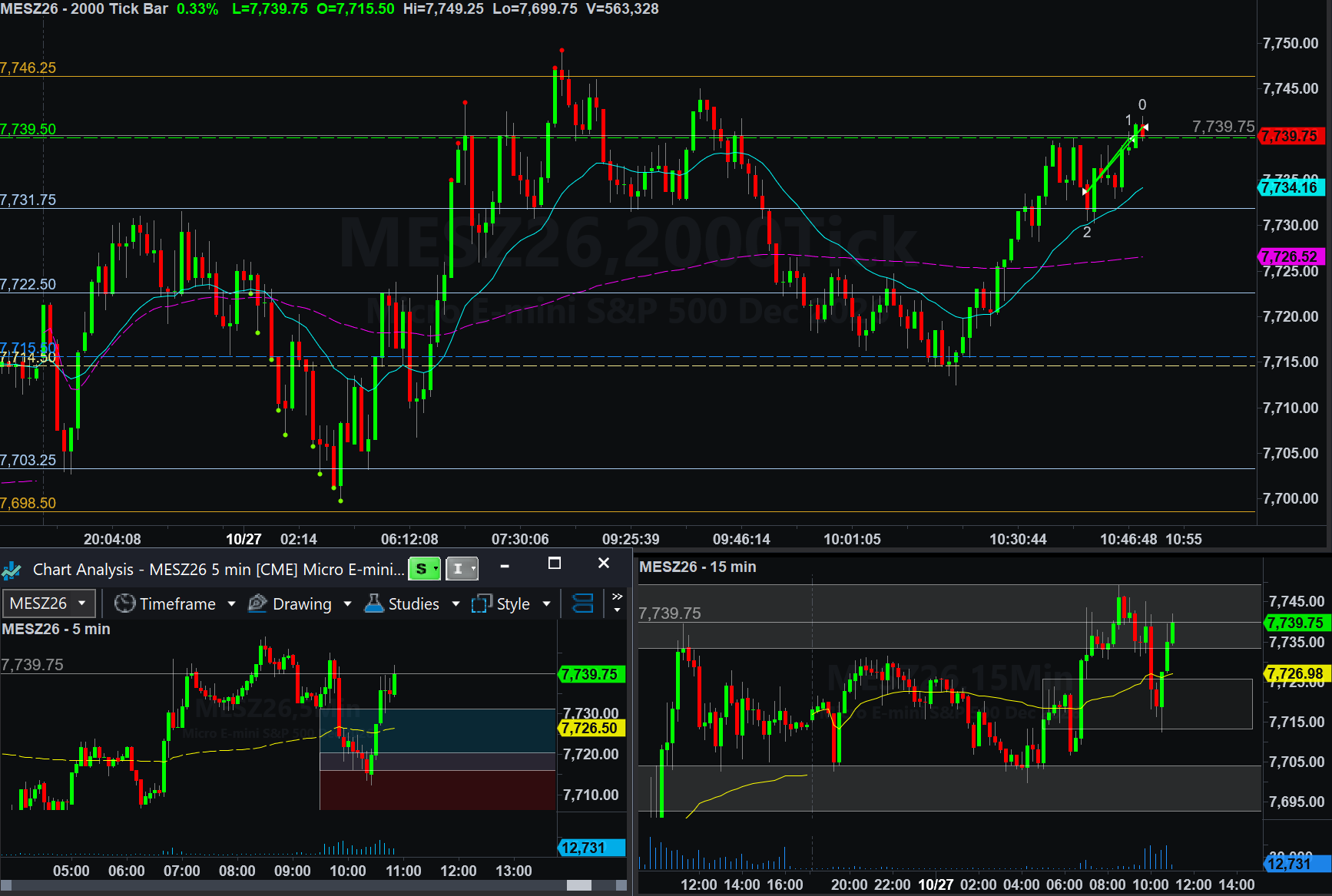Expand the toolbar overflow chevron
The image size is (1332, 896).
point(617,603)
